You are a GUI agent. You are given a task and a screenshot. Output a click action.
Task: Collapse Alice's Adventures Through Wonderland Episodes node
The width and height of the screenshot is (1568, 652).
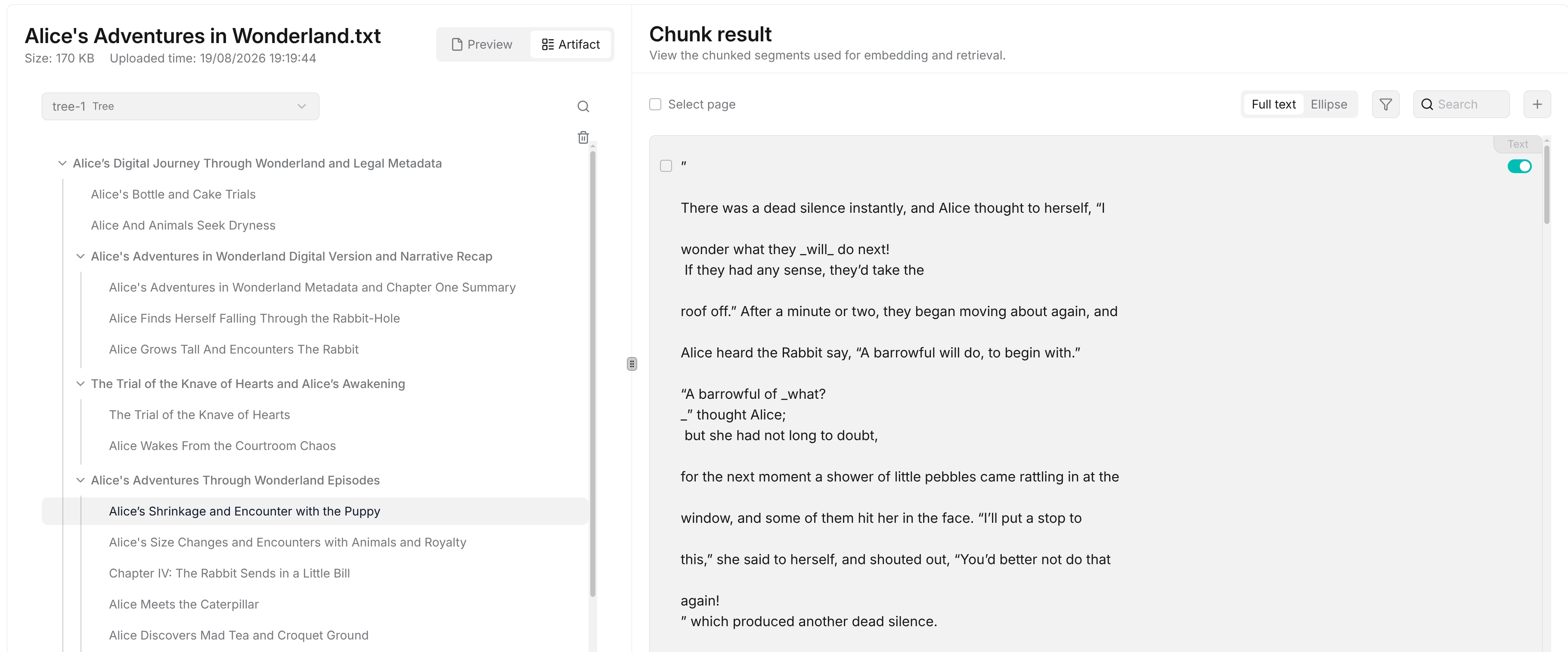click(x=81, y=480)
